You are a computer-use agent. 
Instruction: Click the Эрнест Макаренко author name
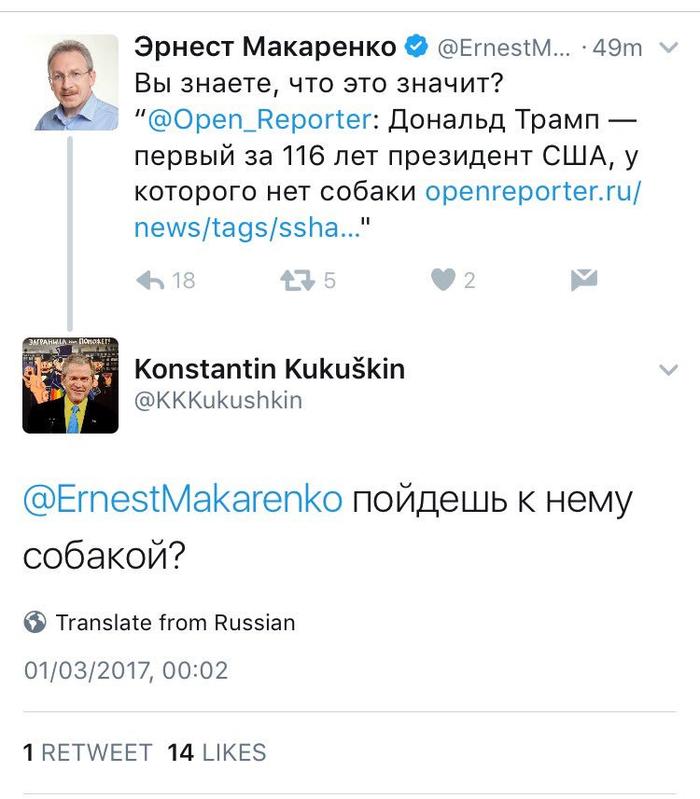(263, 47)
